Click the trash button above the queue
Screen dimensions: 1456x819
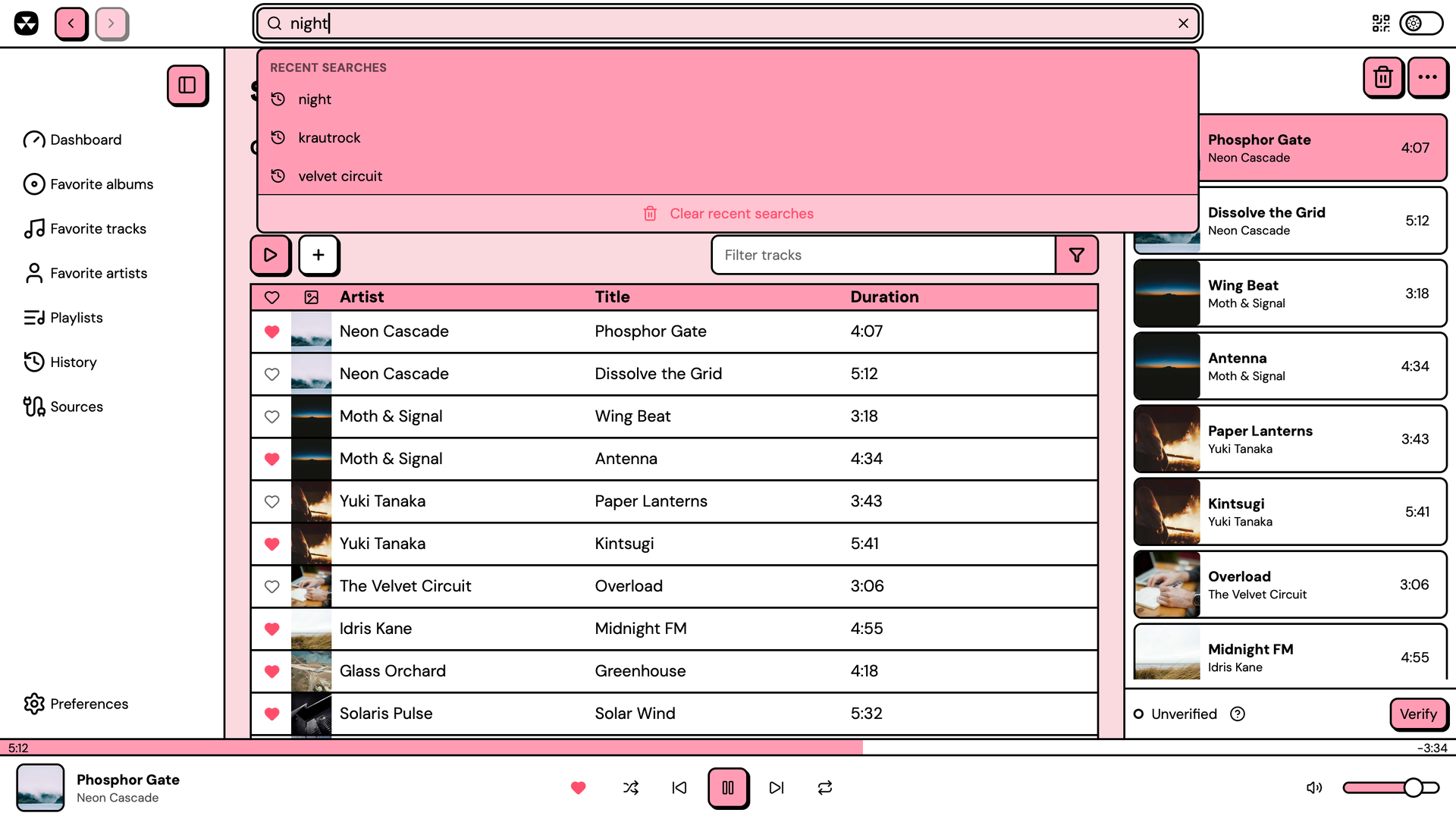click(x=1383, y=77)
